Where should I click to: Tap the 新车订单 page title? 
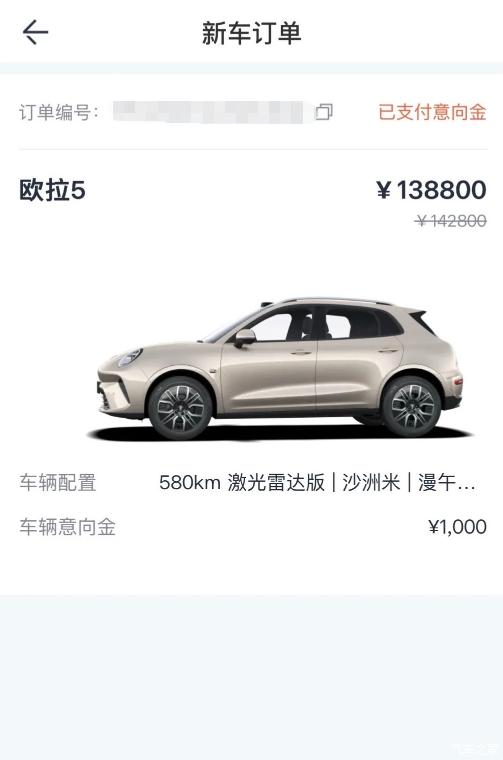[252, 33]
